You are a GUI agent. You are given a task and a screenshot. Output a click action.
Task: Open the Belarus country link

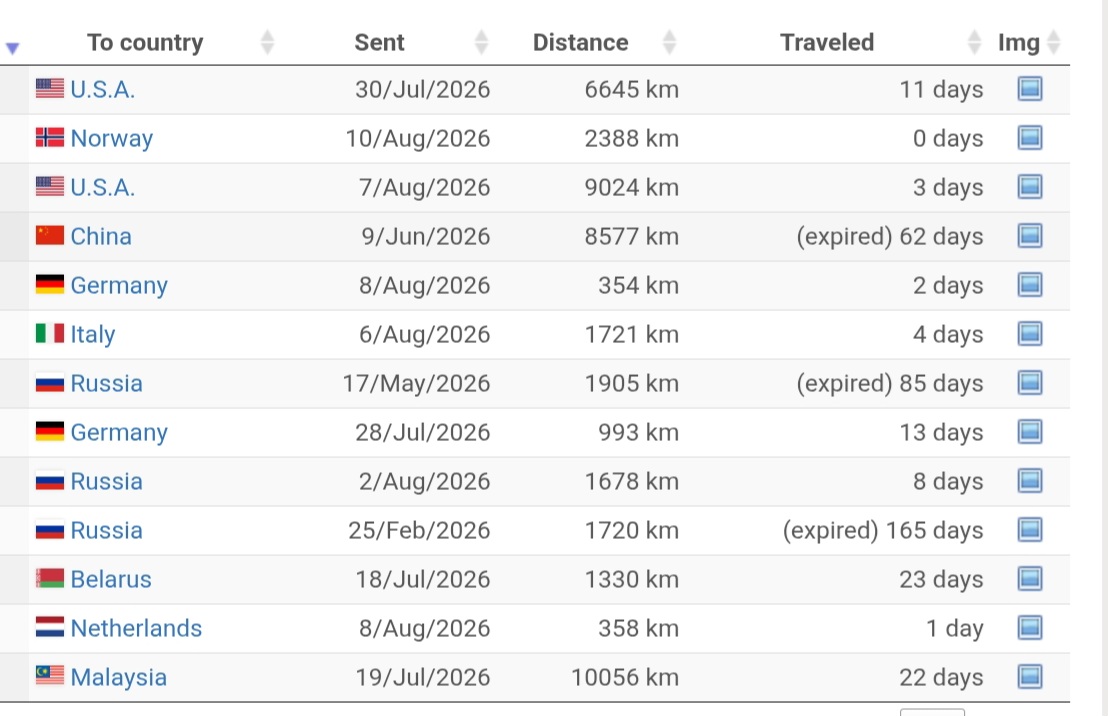[111, 580]
